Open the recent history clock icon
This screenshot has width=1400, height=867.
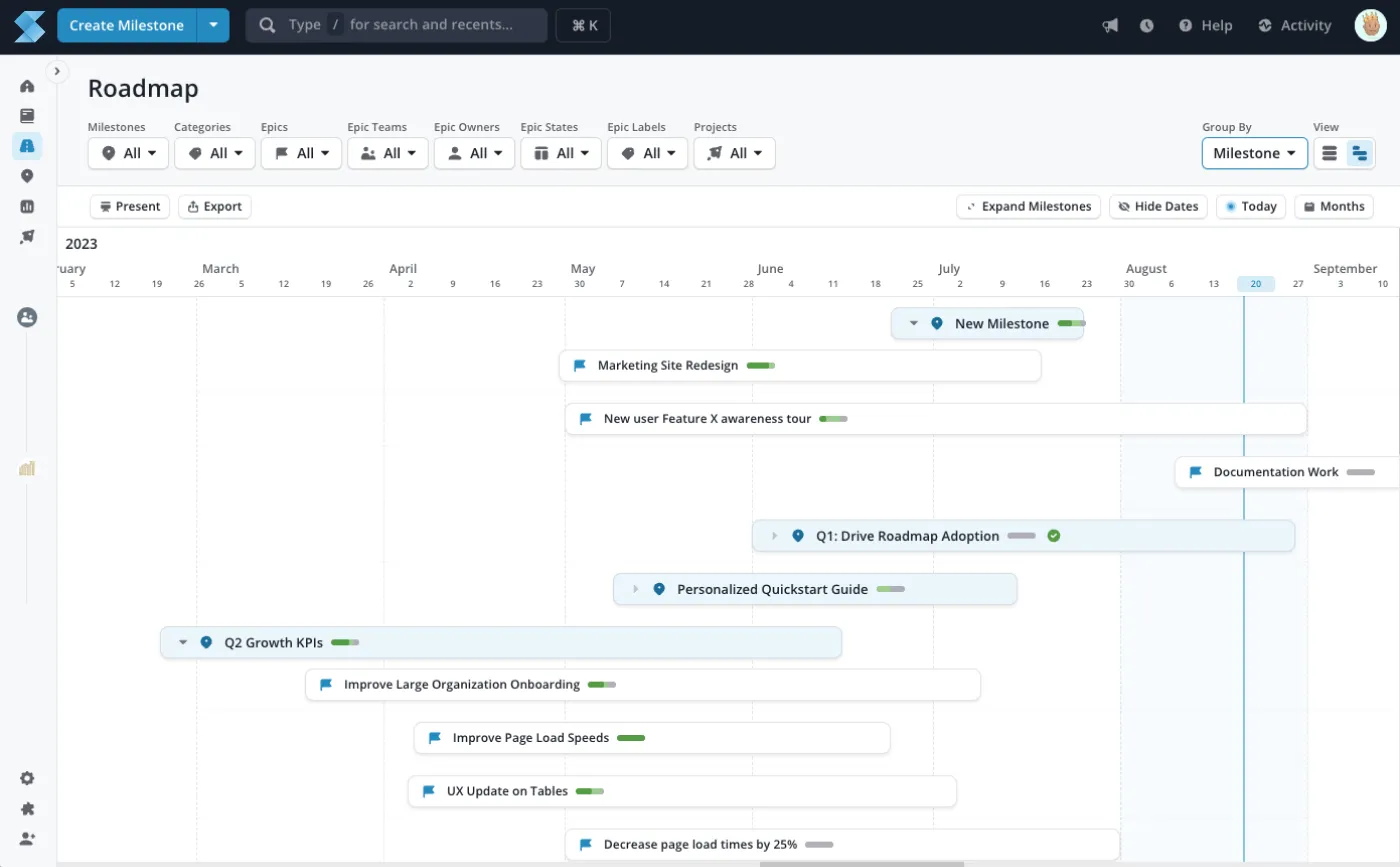tap(1147, 26)
